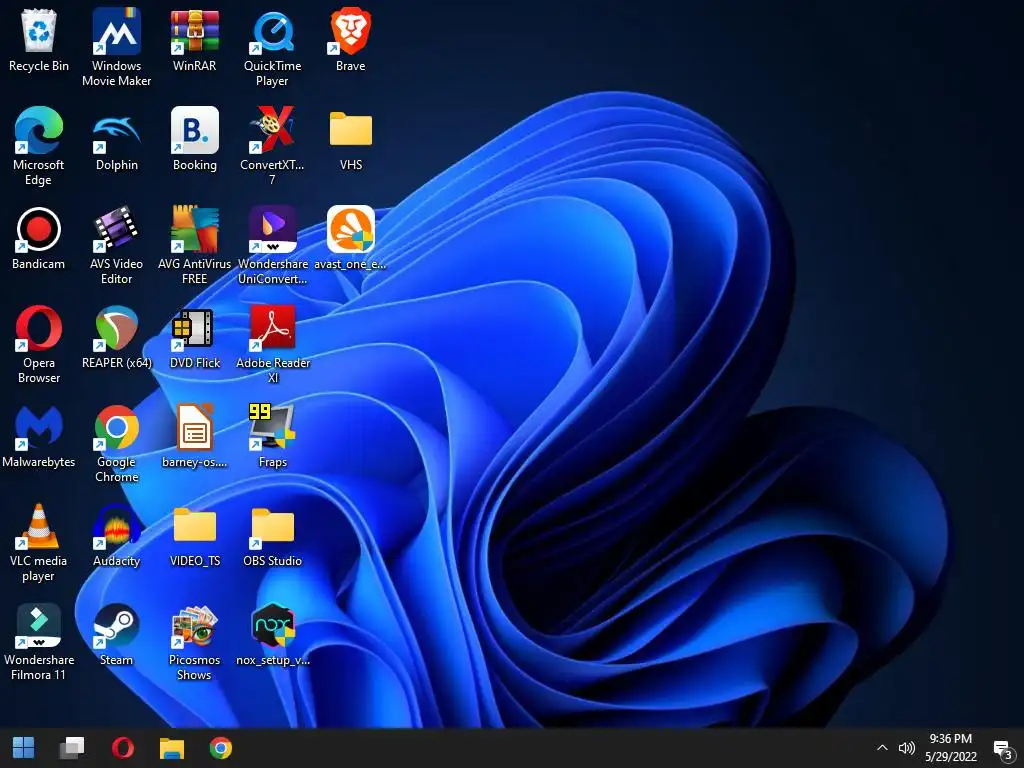Show hidden system tray icons

882,748
